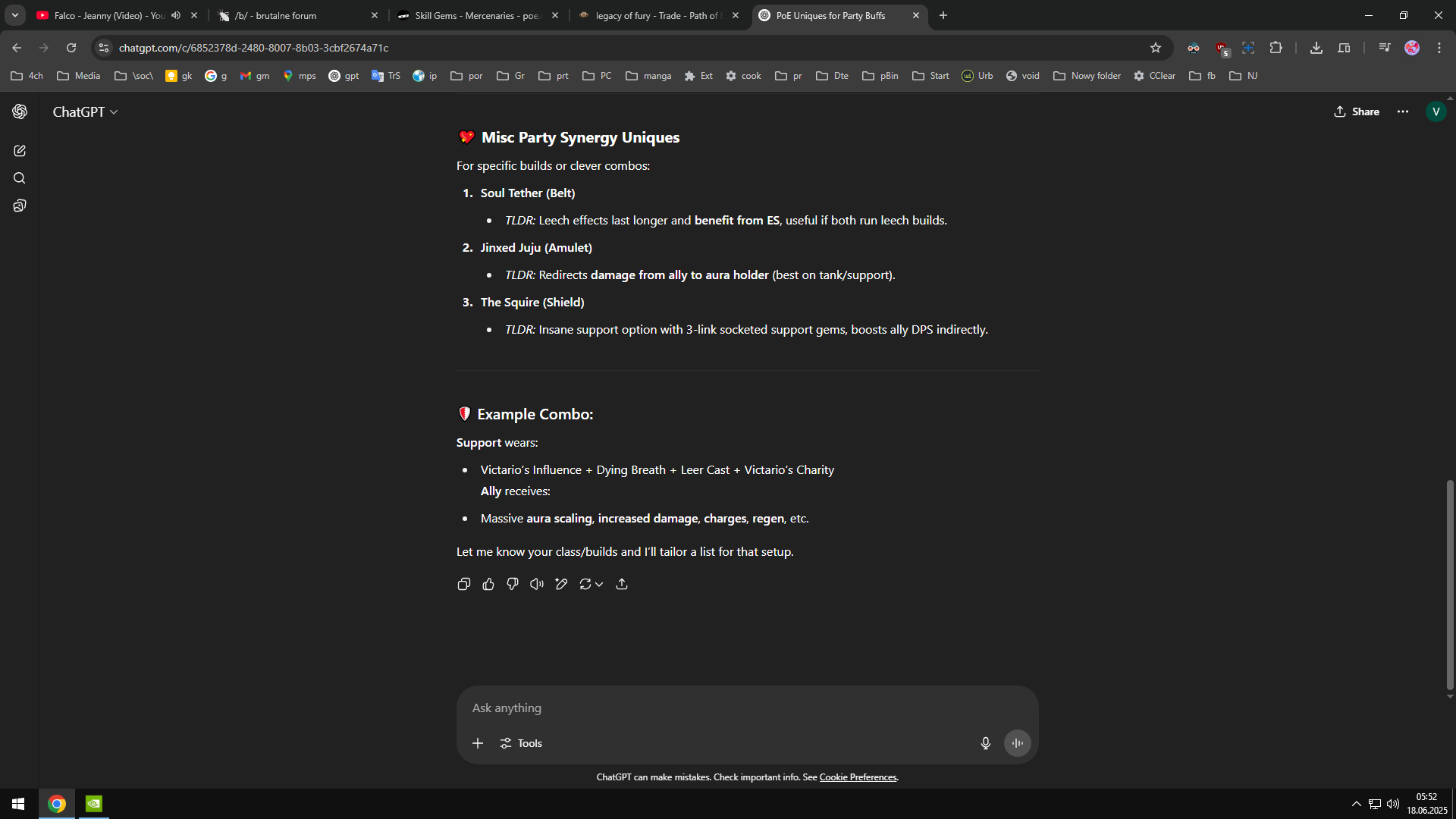Copy the ChatGPT response
Image resolution: width=1456 pixels, height=819 pixels.
[x=464, y=584]
